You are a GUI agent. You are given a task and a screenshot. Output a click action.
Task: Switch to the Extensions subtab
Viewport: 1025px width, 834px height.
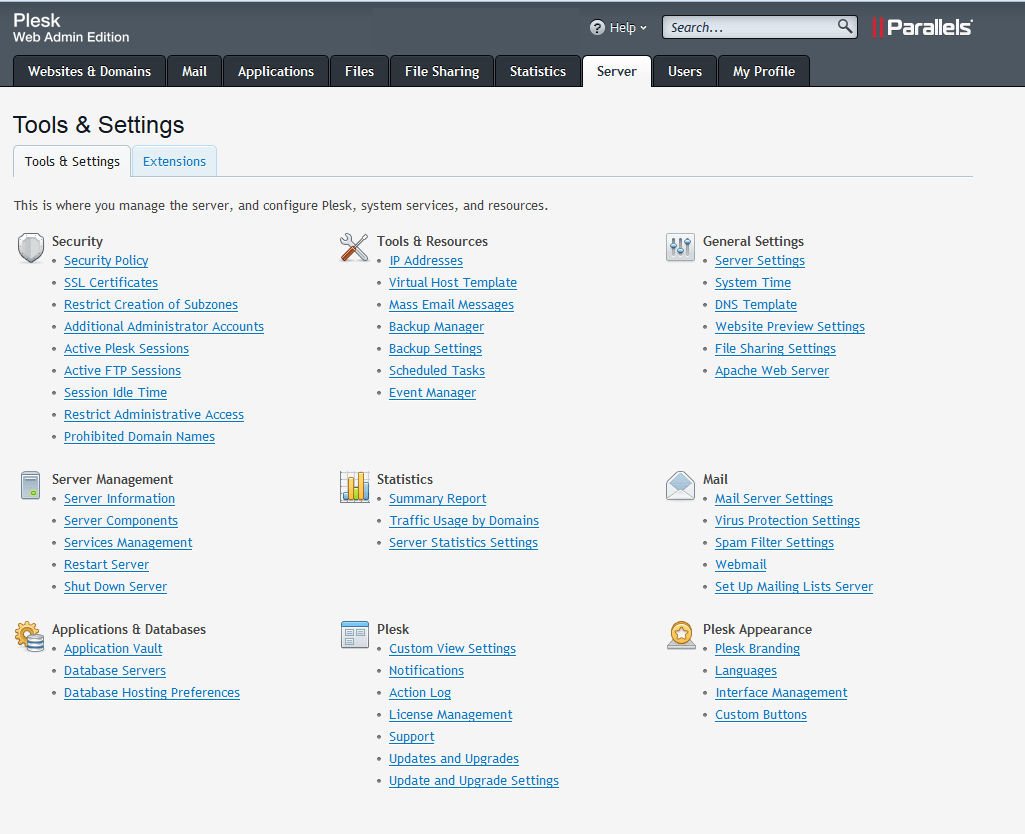[x=175, y=161]
